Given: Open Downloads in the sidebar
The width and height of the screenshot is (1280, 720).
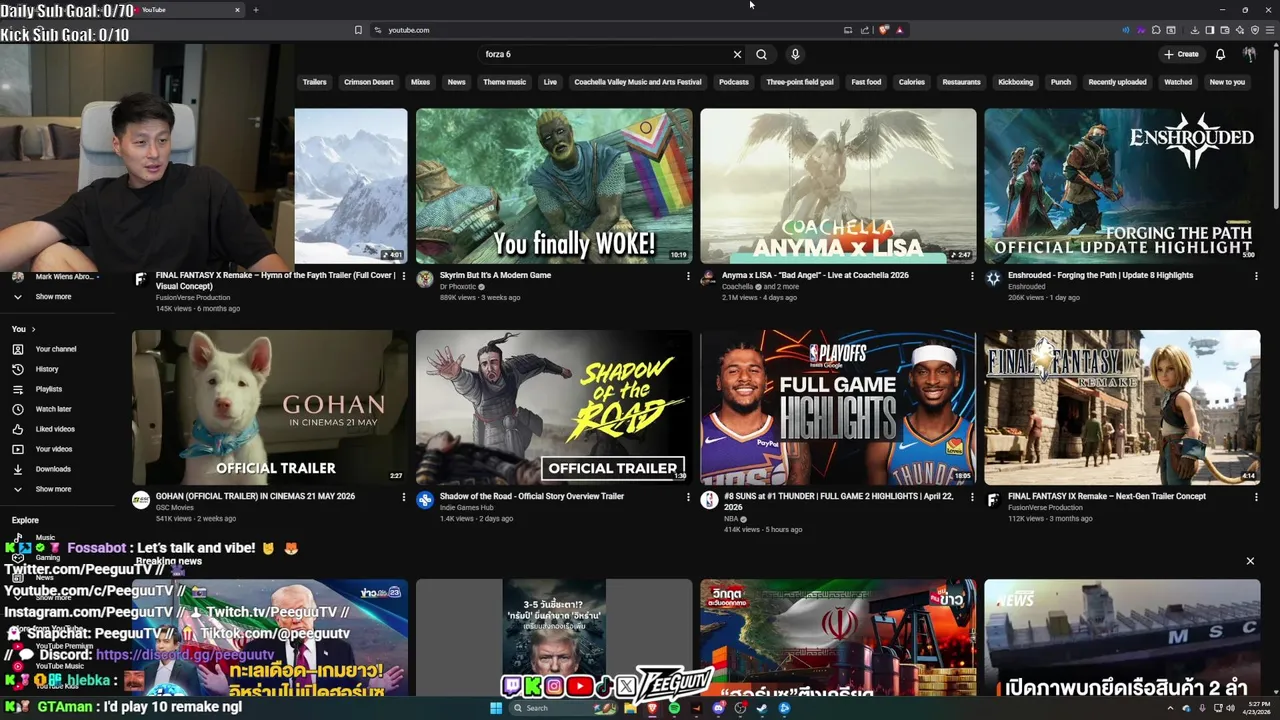Looking at the screenshot, I should coord(53,469).
